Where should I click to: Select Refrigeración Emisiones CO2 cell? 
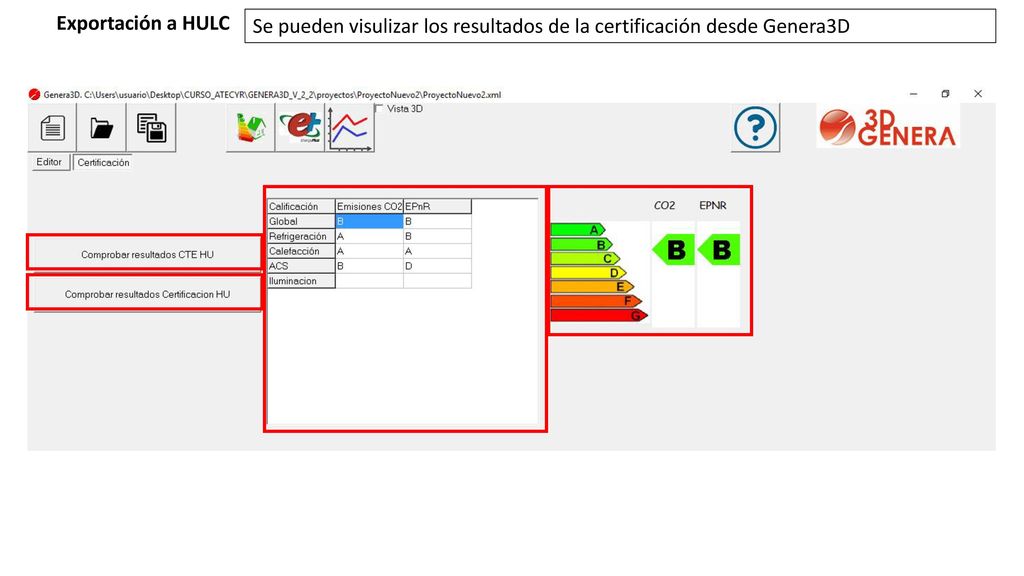click(x=369, y=236)
